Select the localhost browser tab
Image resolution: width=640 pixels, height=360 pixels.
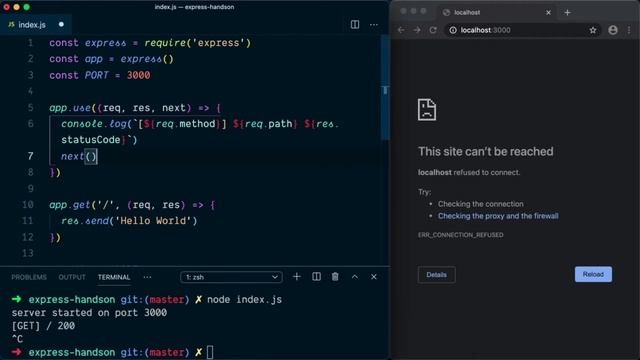pos(497,13)
